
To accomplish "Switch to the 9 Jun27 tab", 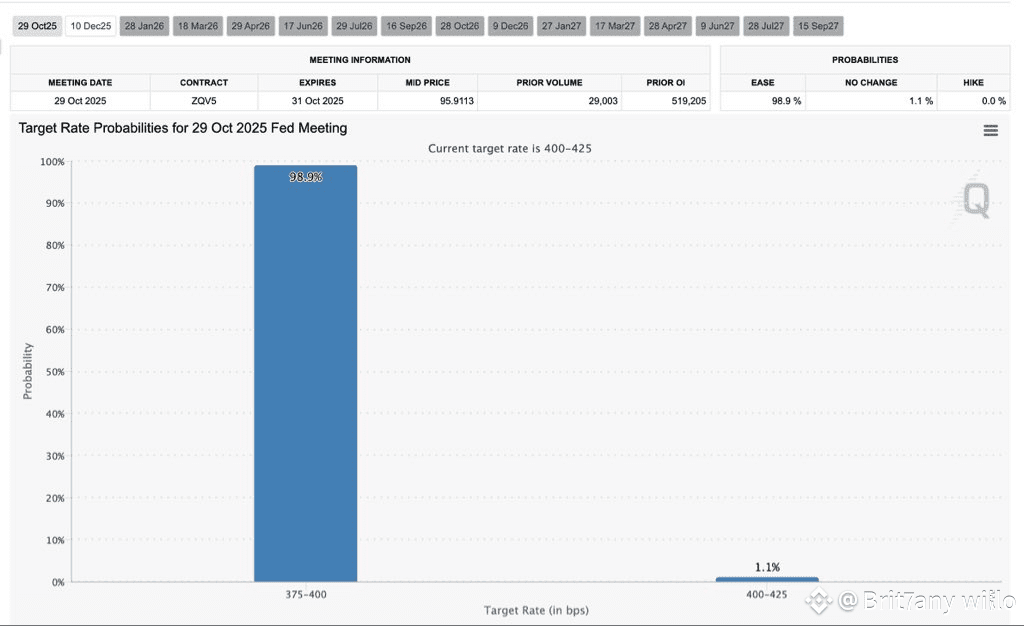I will (718, 26).
